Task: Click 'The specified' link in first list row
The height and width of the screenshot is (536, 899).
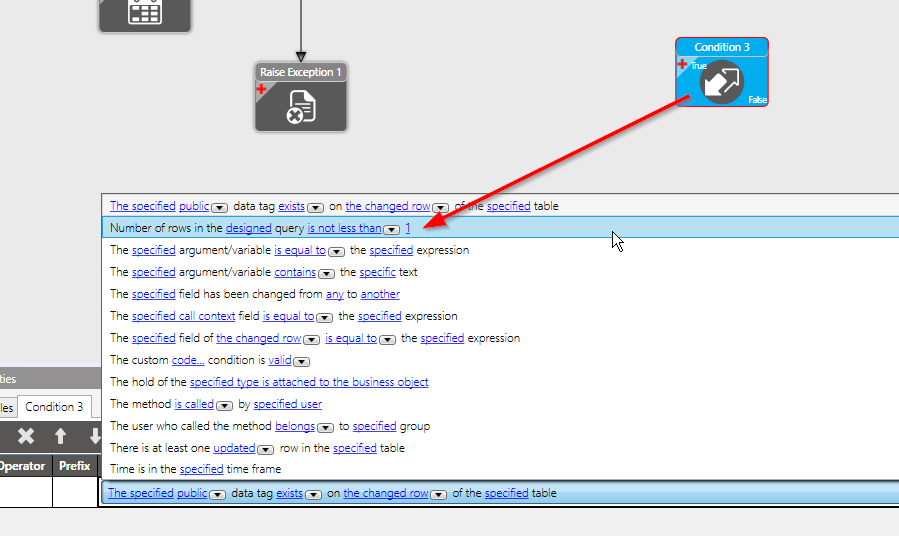Action: (x=143, y=206)
